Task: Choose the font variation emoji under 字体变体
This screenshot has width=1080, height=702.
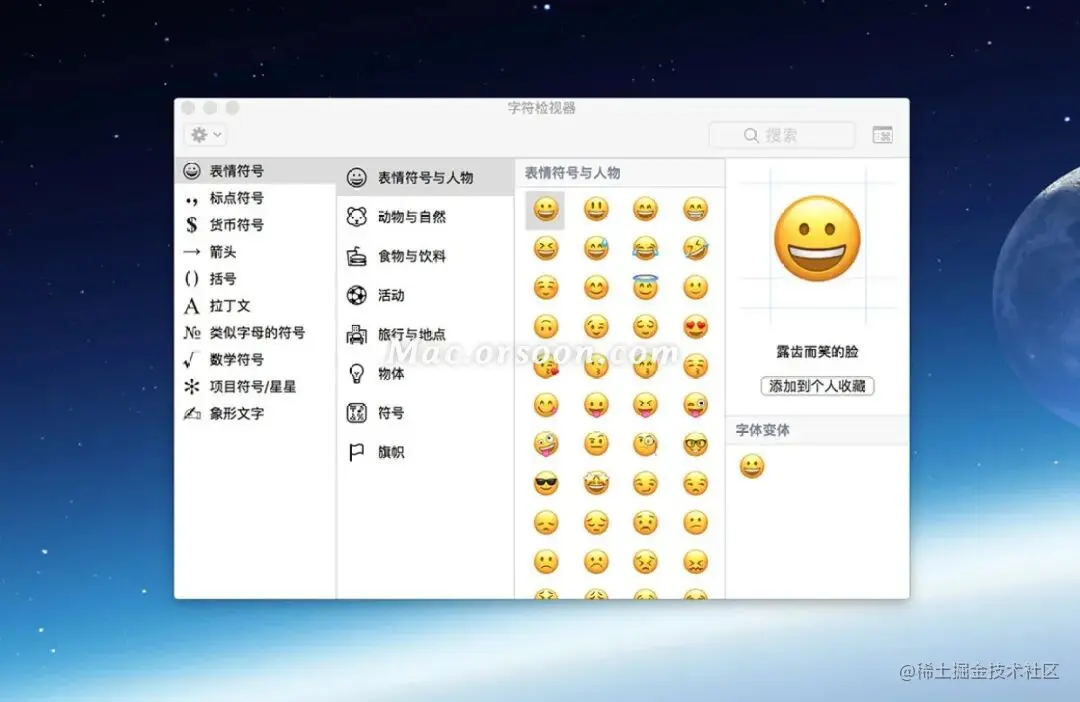Action: click(751, 467)
